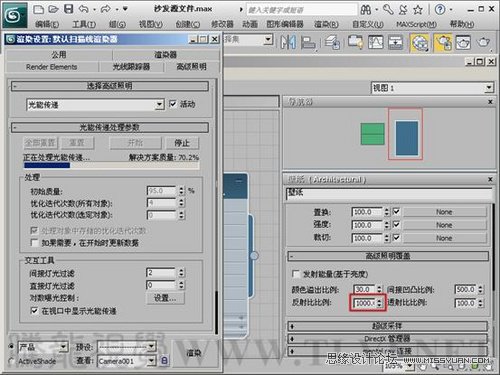Image resolution: width=500 pixels, height=375 pixels.
Task: Click the radiosity progress bar
Action: coord(111,165)
